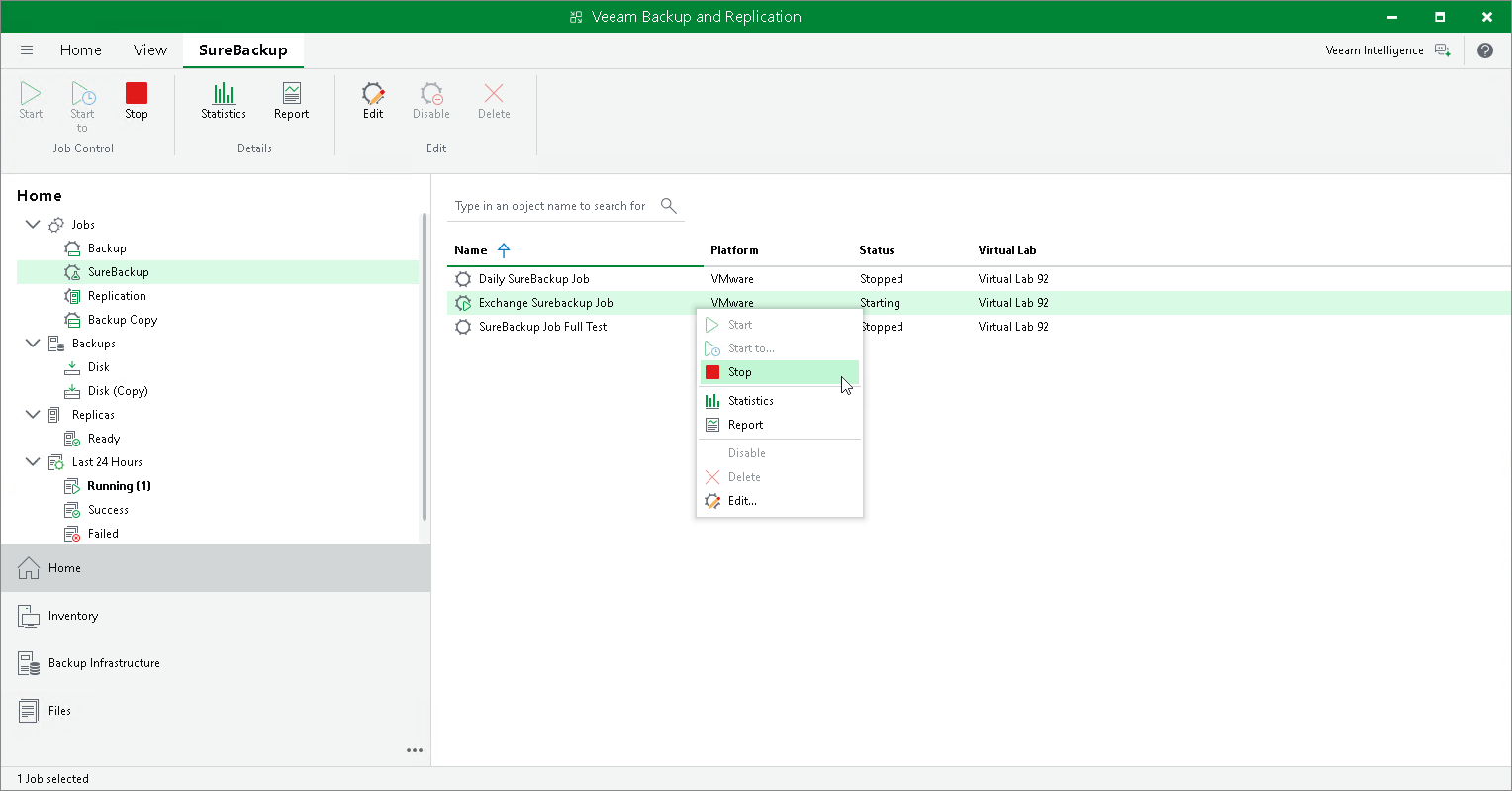Open the Inventory navigation pane
1512x791 pixels.
(x=216, y=616)
